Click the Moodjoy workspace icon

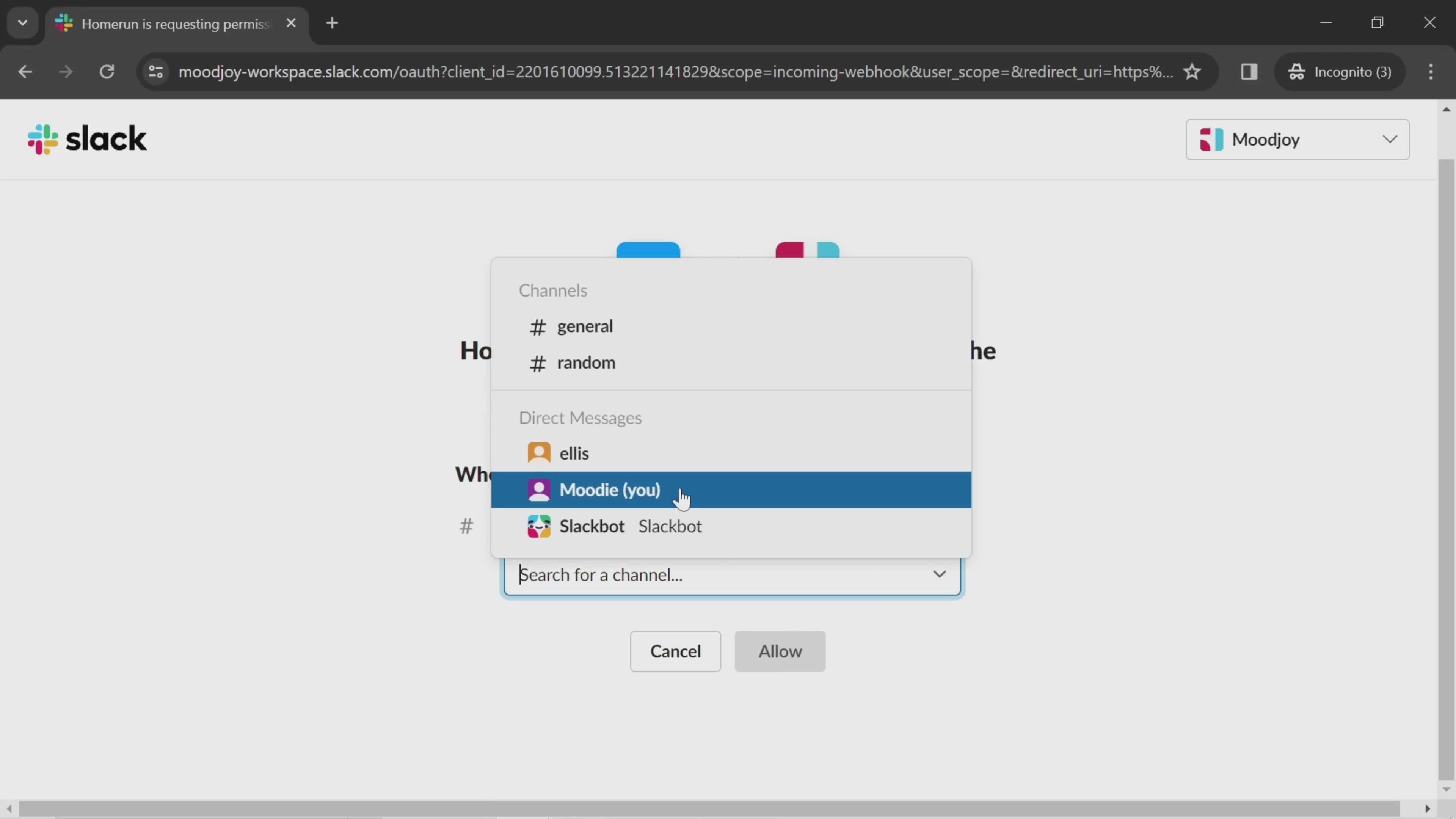point(1213,139)
